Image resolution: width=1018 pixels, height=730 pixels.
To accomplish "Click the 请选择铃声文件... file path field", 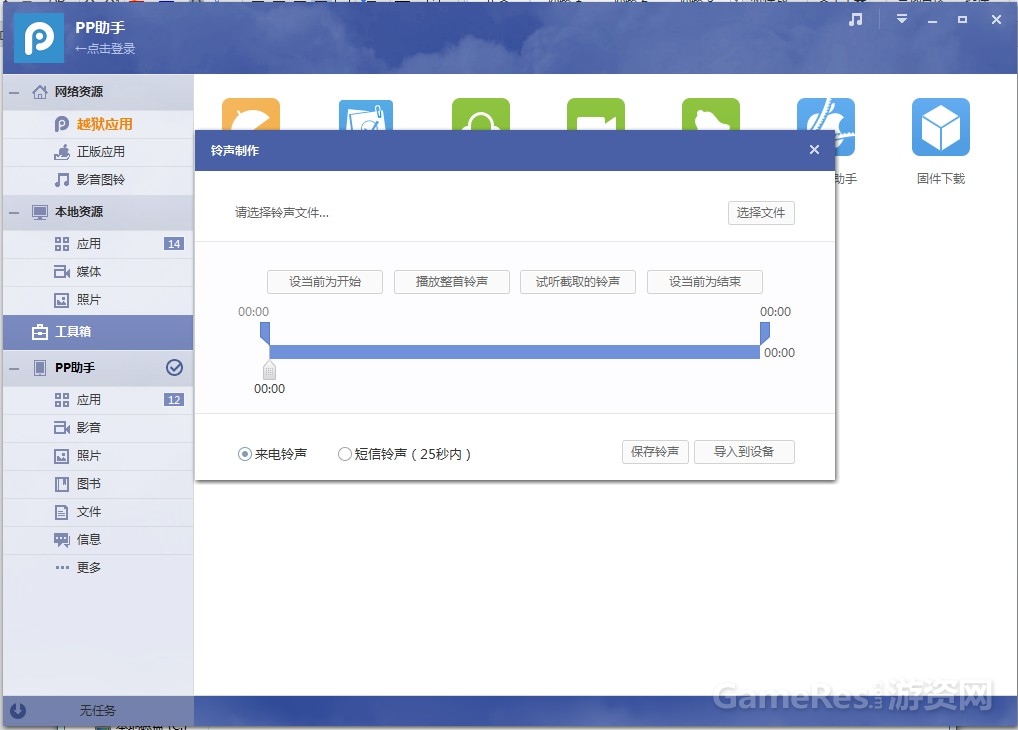I will 282,213.
